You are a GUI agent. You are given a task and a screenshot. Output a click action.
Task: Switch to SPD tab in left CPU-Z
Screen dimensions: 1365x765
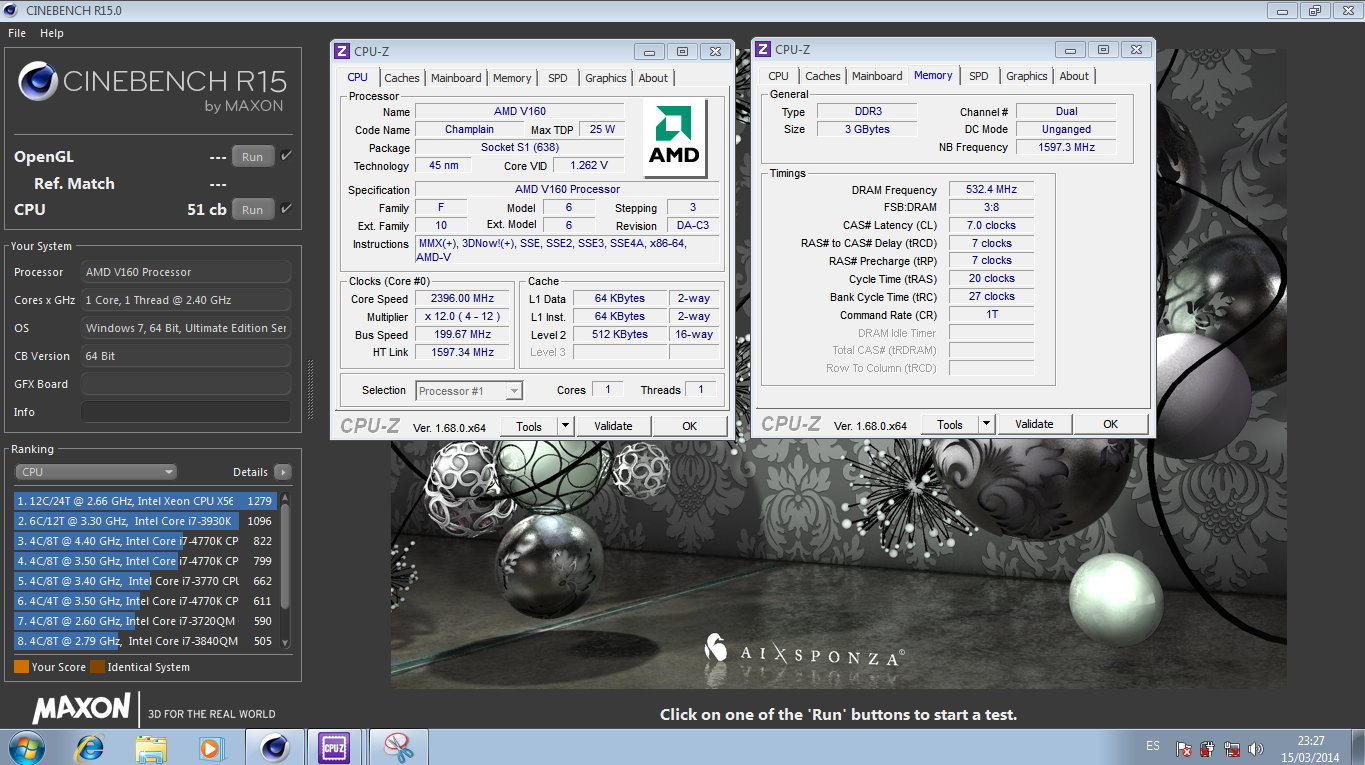pos(558,78)
